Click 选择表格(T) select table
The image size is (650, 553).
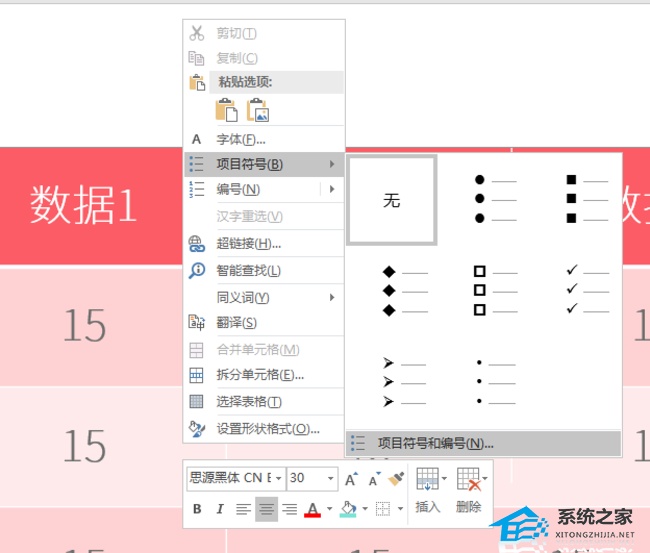(x=264, y=401)
